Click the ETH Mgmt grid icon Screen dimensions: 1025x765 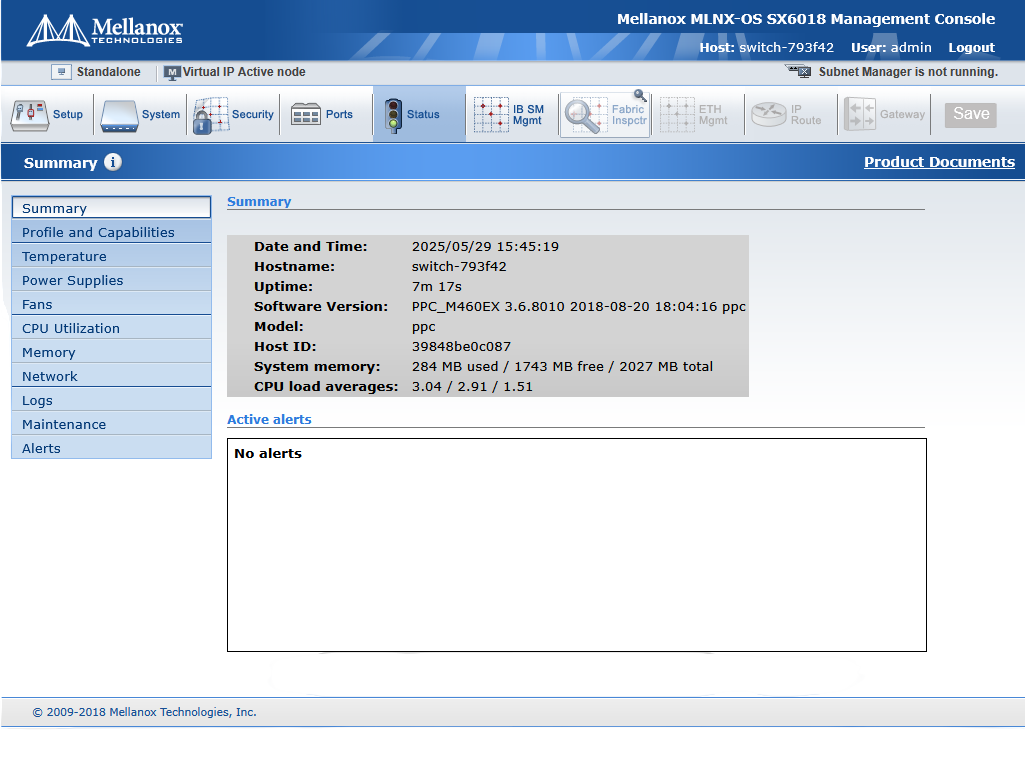pos(677,114)
